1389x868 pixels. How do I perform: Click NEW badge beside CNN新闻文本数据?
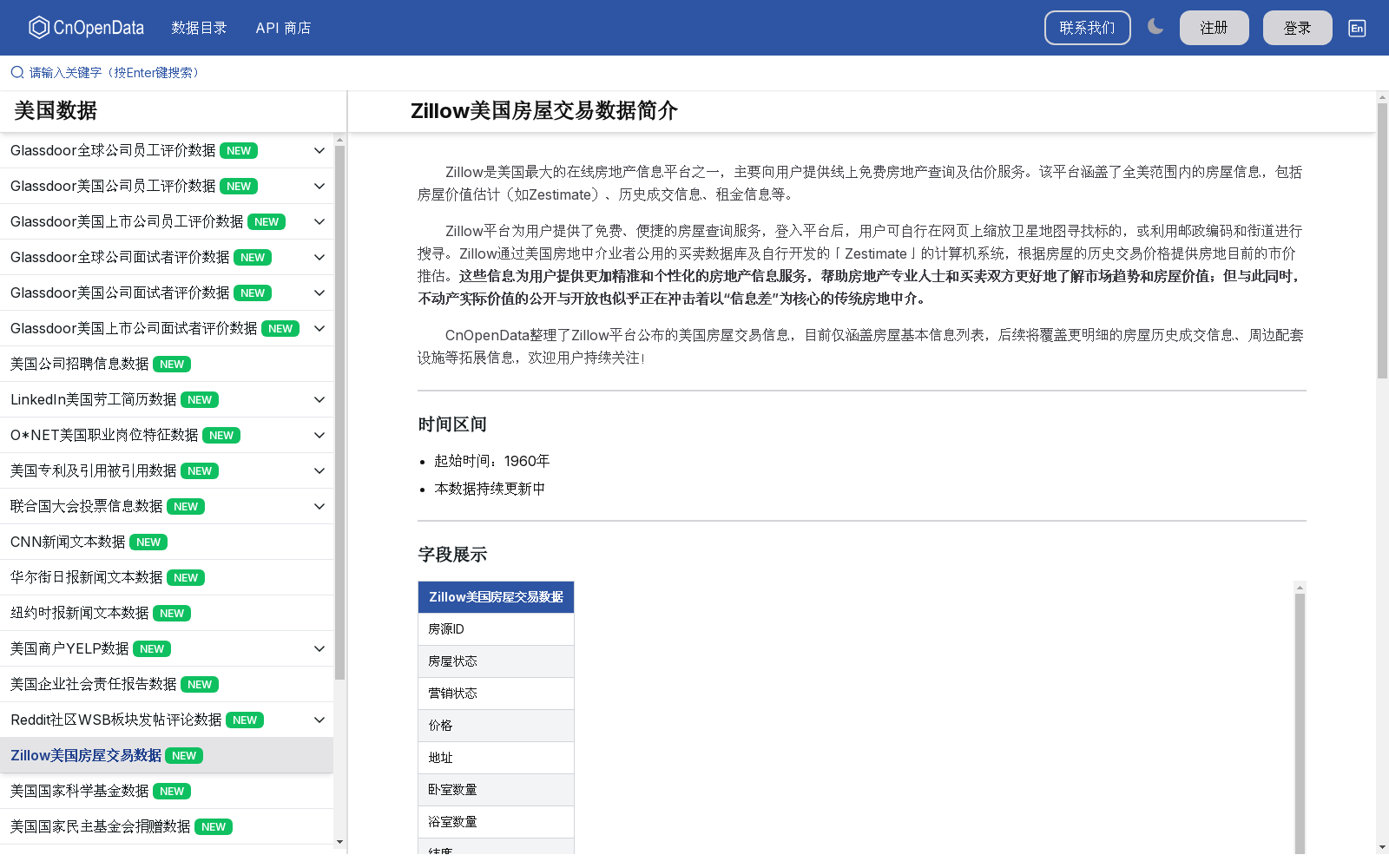tap(148, 542)
